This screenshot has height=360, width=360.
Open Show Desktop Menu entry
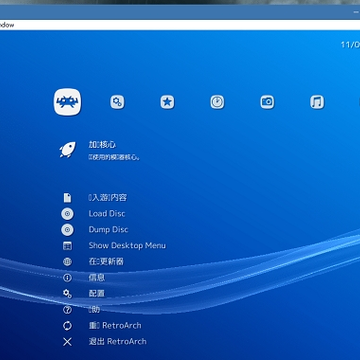(127, 246)
